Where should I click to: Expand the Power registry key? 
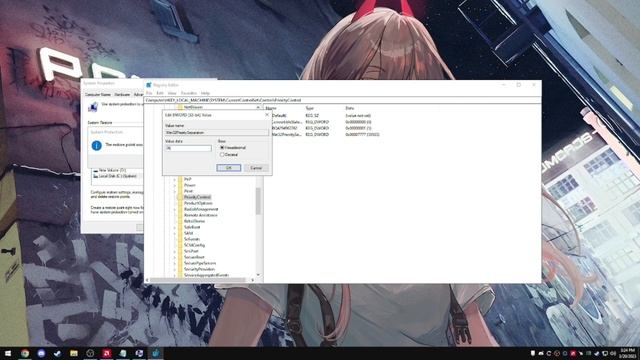(175, 185)
